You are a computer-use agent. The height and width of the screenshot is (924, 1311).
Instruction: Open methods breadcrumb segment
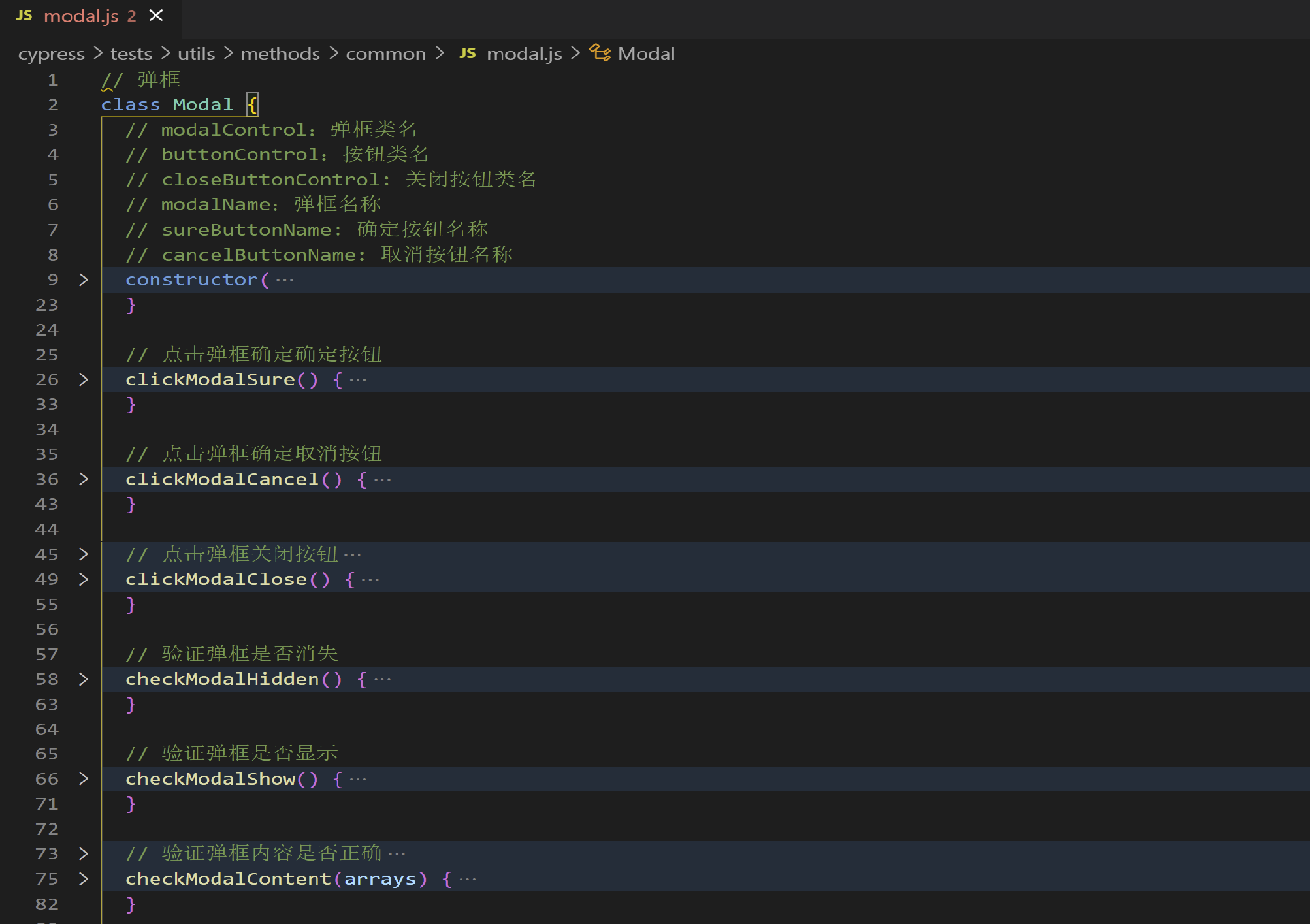pyautogui.click(x=280, y=54)
